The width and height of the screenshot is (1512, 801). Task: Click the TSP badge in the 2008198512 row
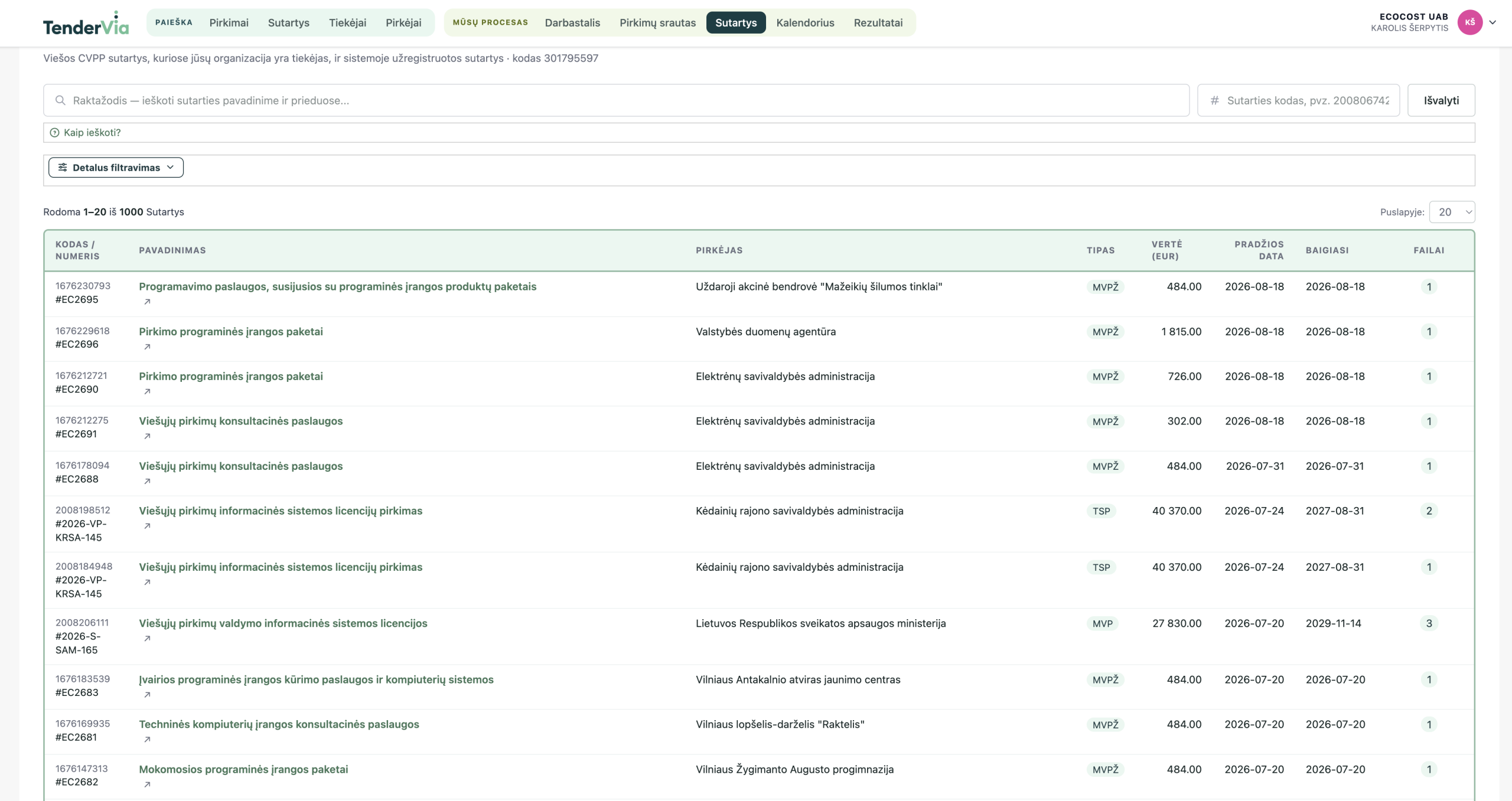(x=1101, y=511)
